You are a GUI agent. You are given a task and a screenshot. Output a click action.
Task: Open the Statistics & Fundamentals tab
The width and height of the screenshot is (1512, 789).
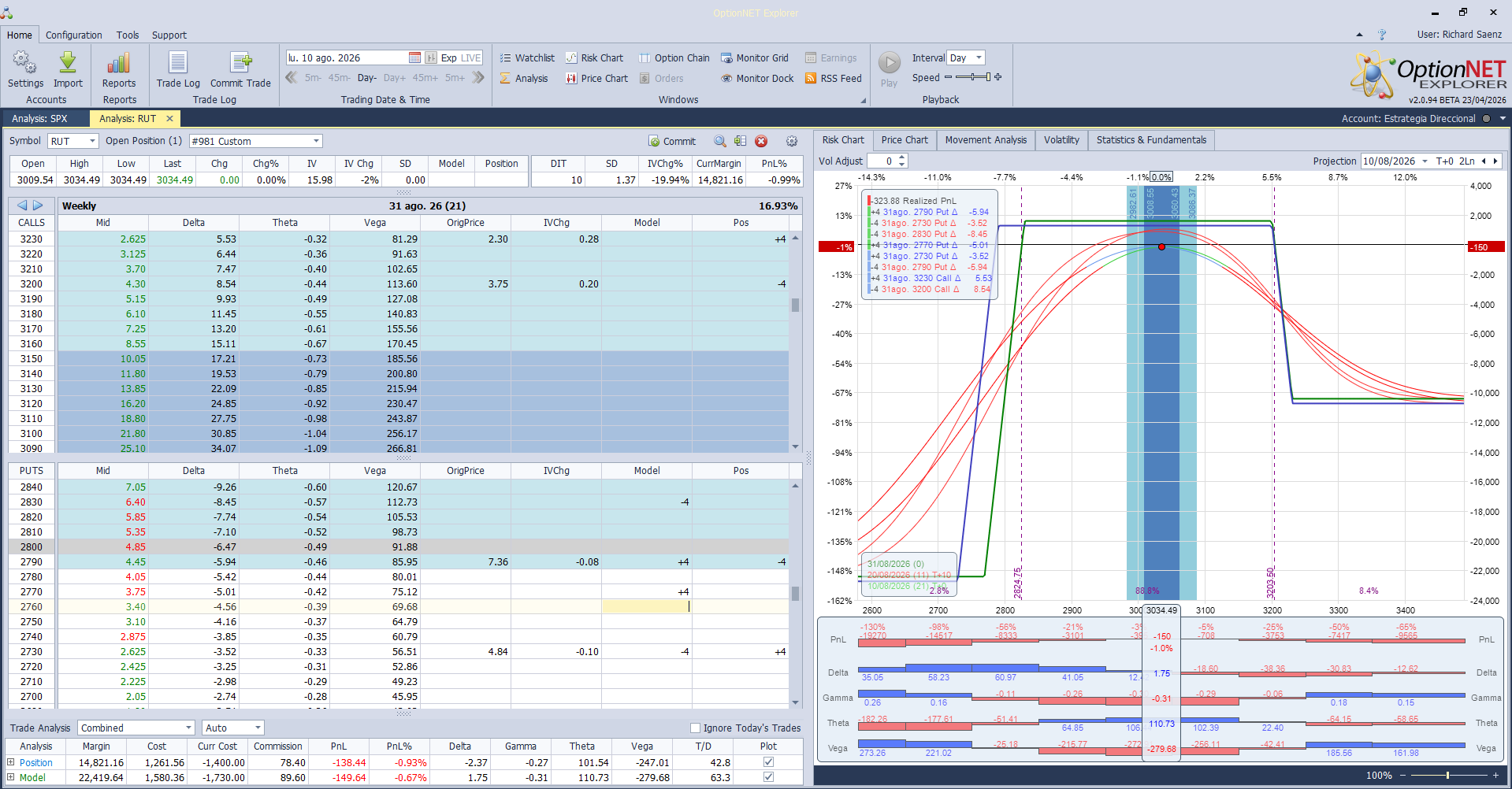[1151, 140]
